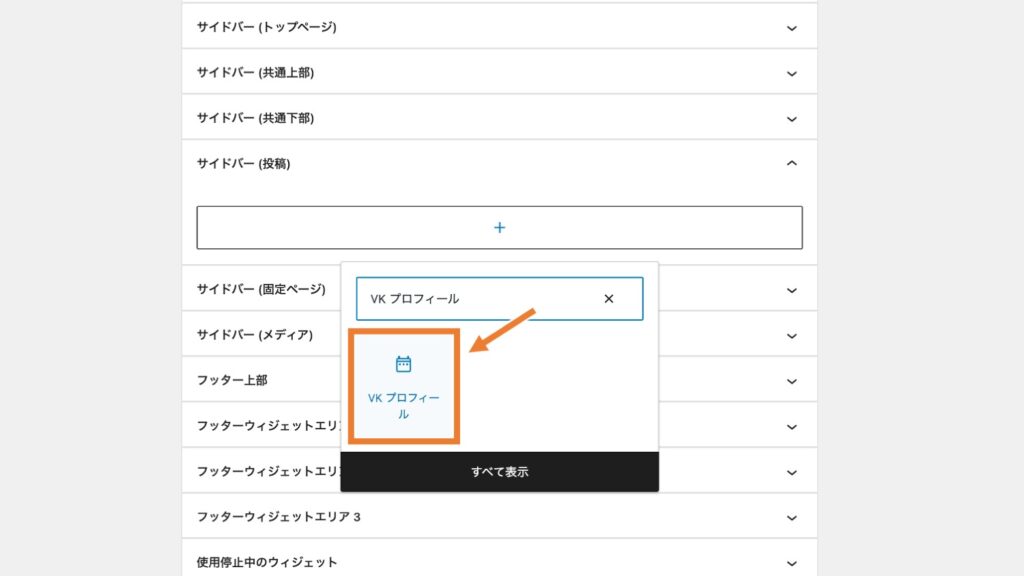Expand the サイドバー (メディア) section
Image resolution: width=1024 pixels, height=576 pixels.
point(791,334)
